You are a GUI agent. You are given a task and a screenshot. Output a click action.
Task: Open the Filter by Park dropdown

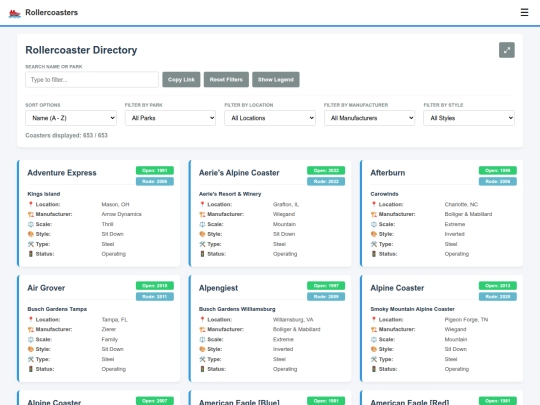(x=170, y=118)
